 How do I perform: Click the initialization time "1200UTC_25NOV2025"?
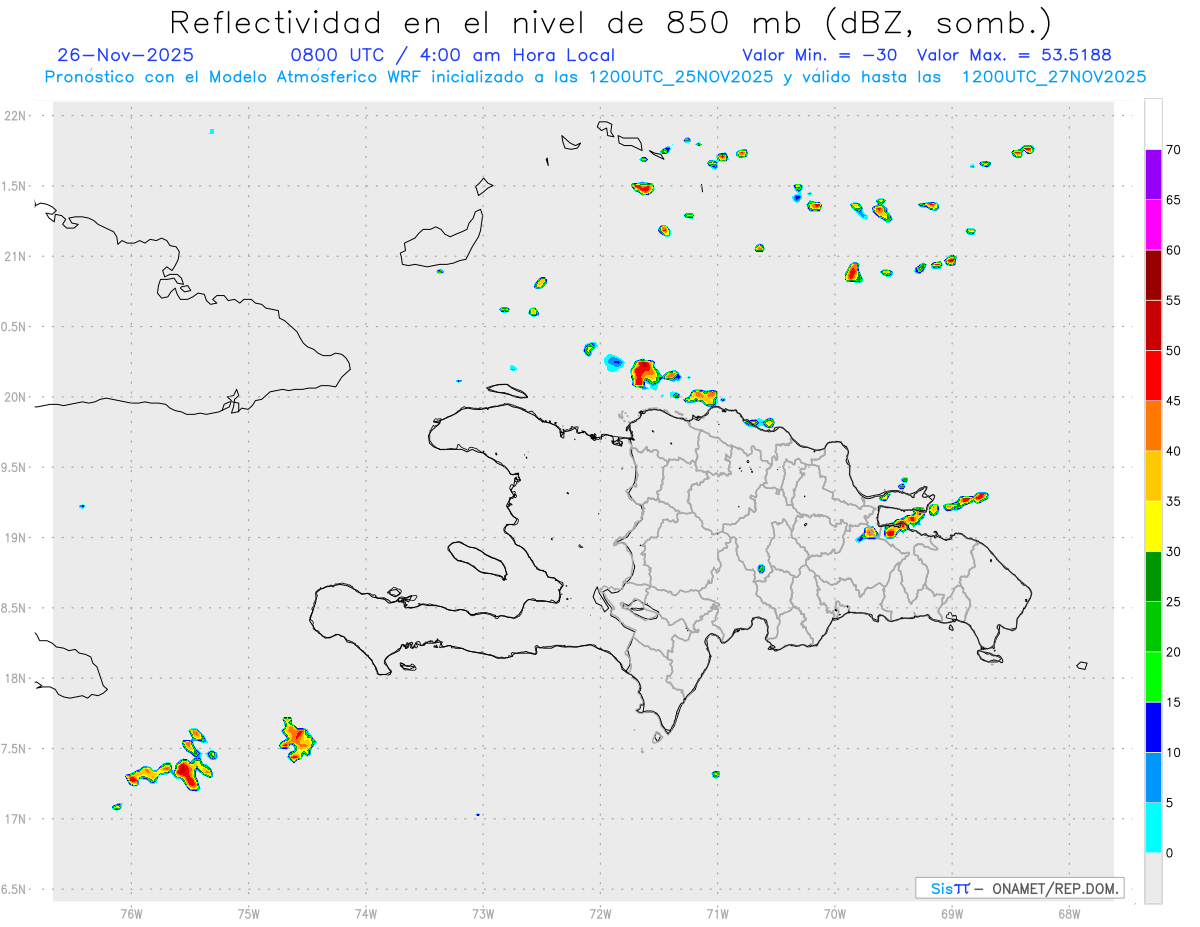tap(681, 77)
